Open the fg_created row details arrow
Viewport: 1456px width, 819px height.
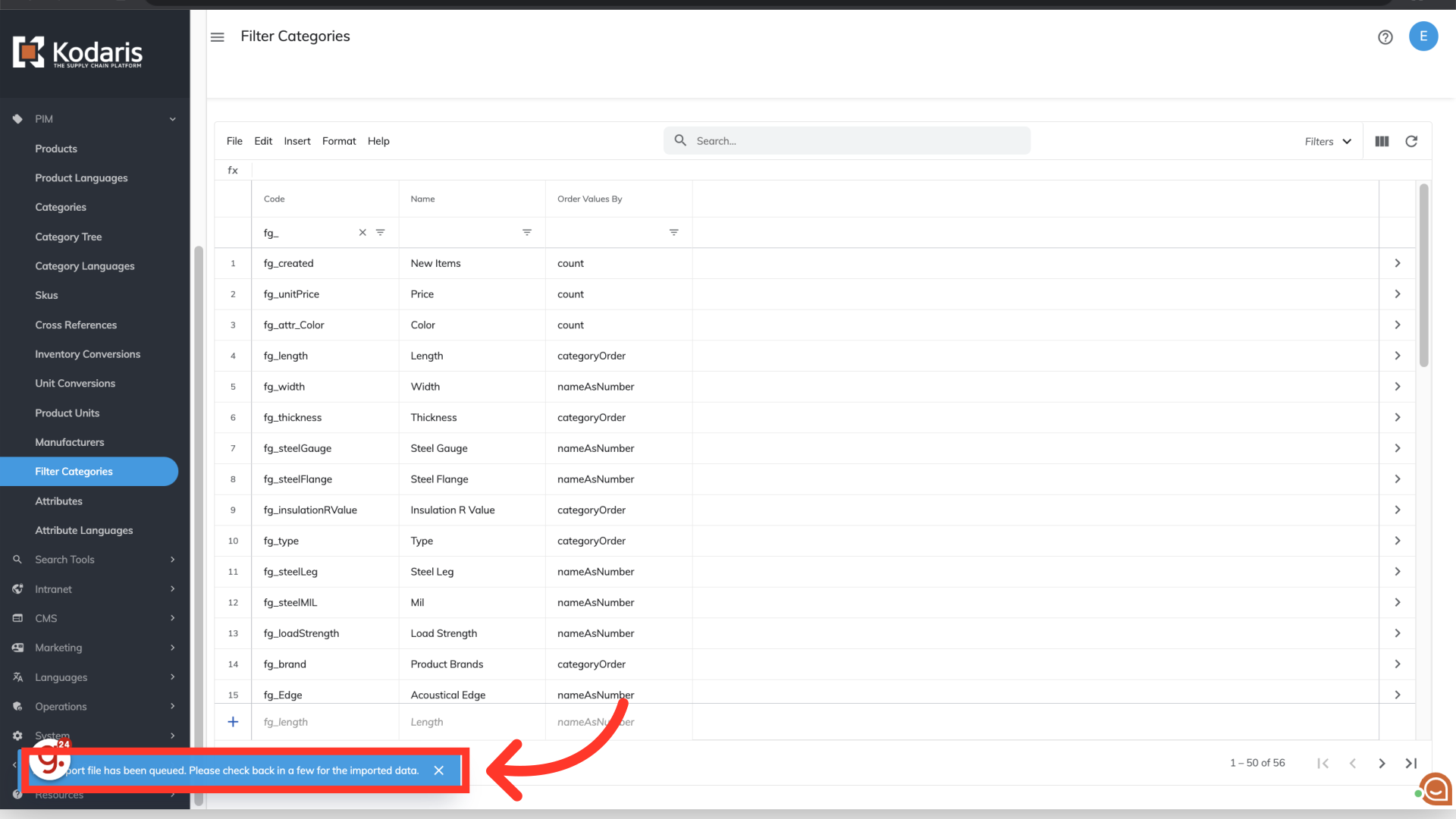click(x=1397, y=263)
